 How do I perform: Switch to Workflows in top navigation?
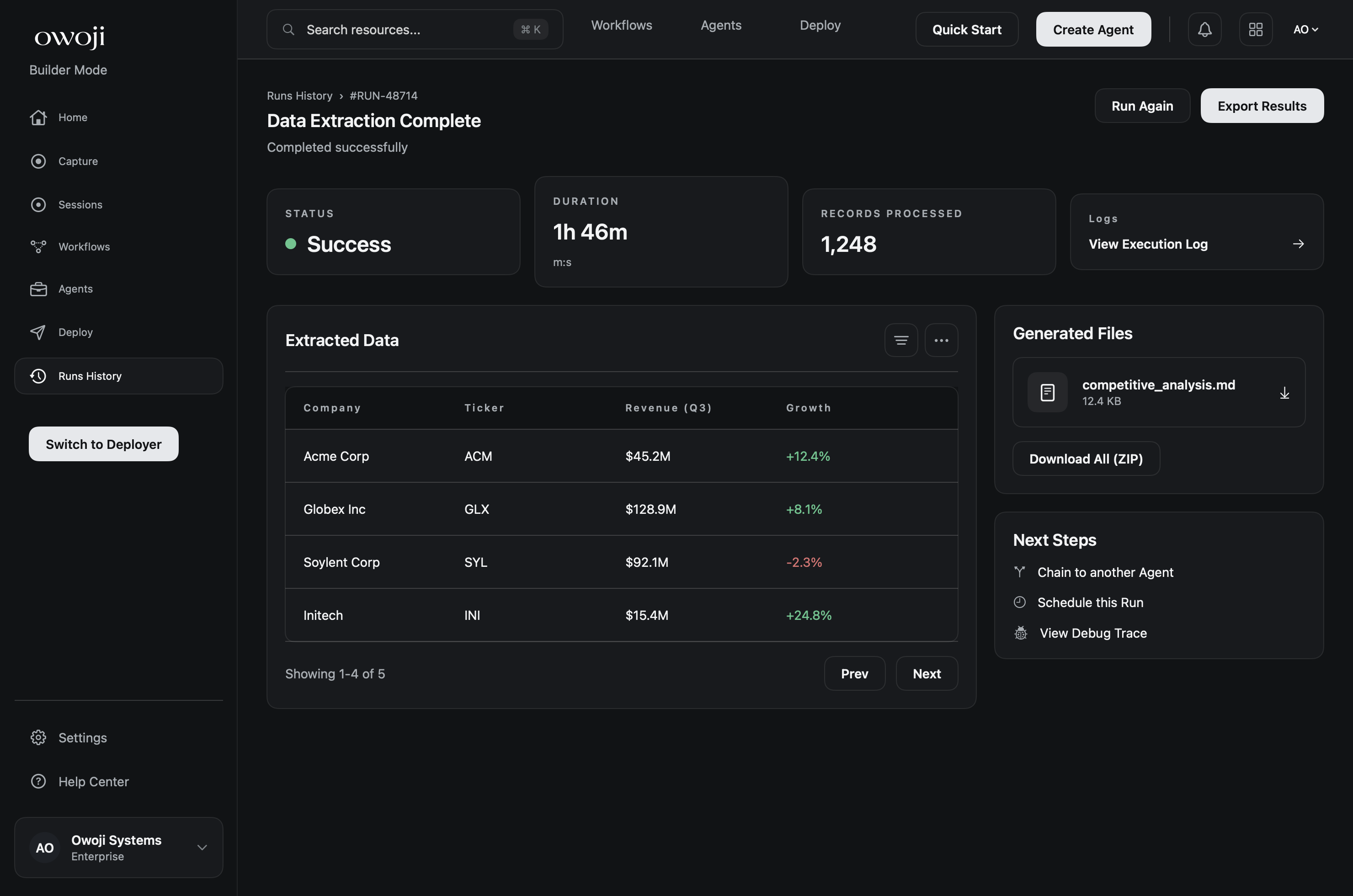622,25
